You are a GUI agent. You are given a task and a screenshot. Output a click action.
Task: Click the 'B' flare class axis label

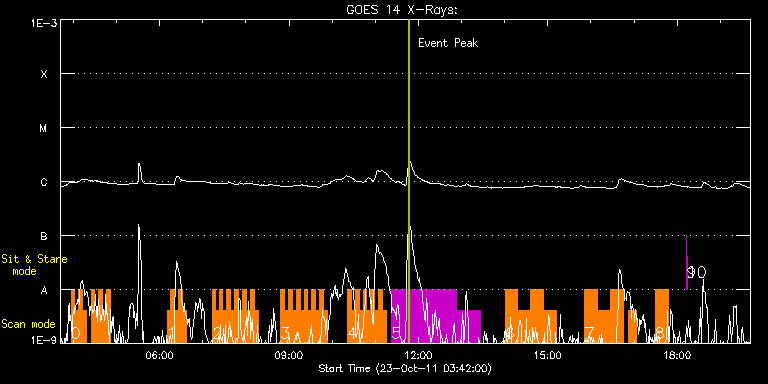44,236
